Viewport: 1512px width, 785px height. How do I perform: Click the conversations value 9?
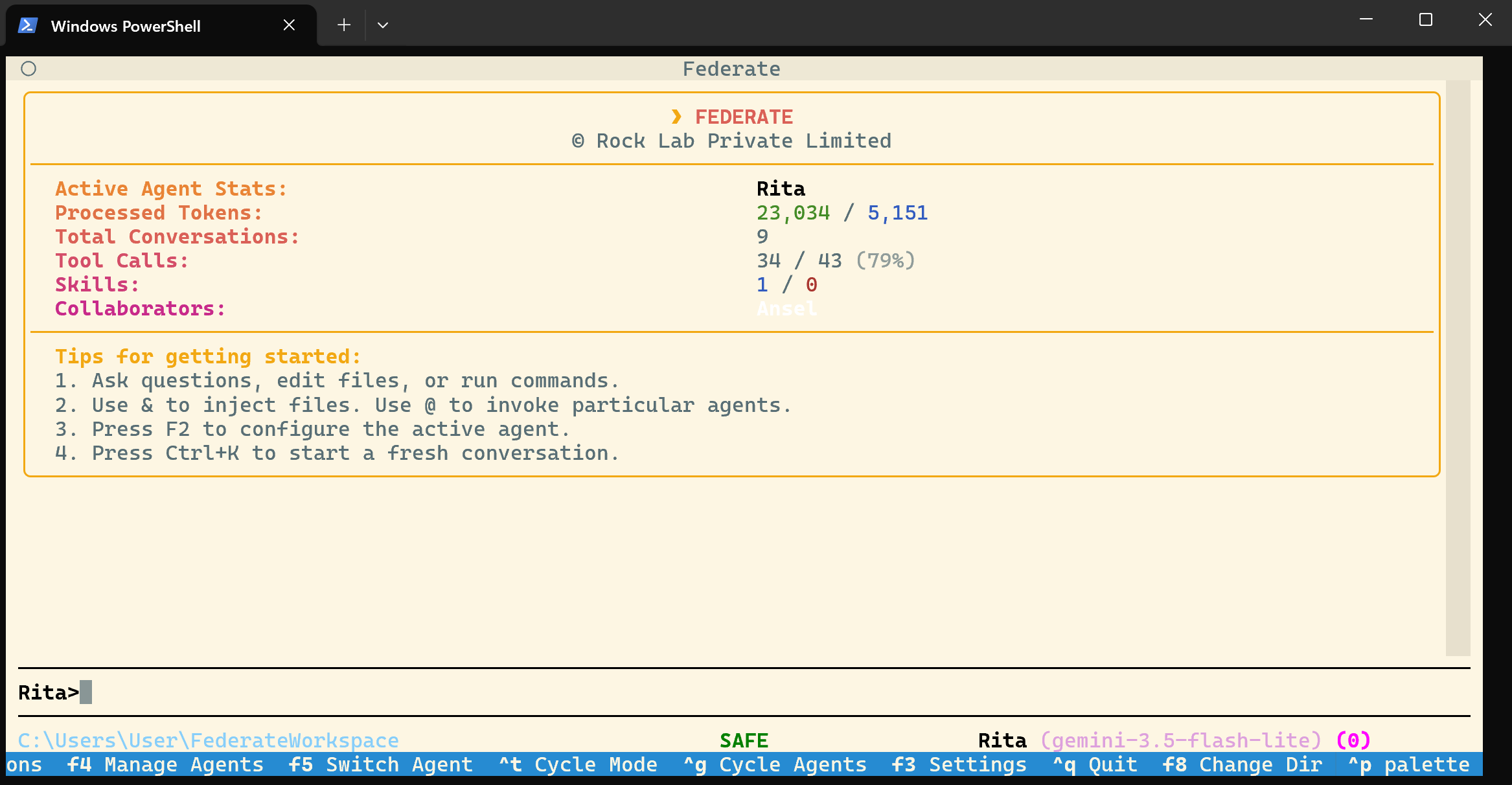762,236
